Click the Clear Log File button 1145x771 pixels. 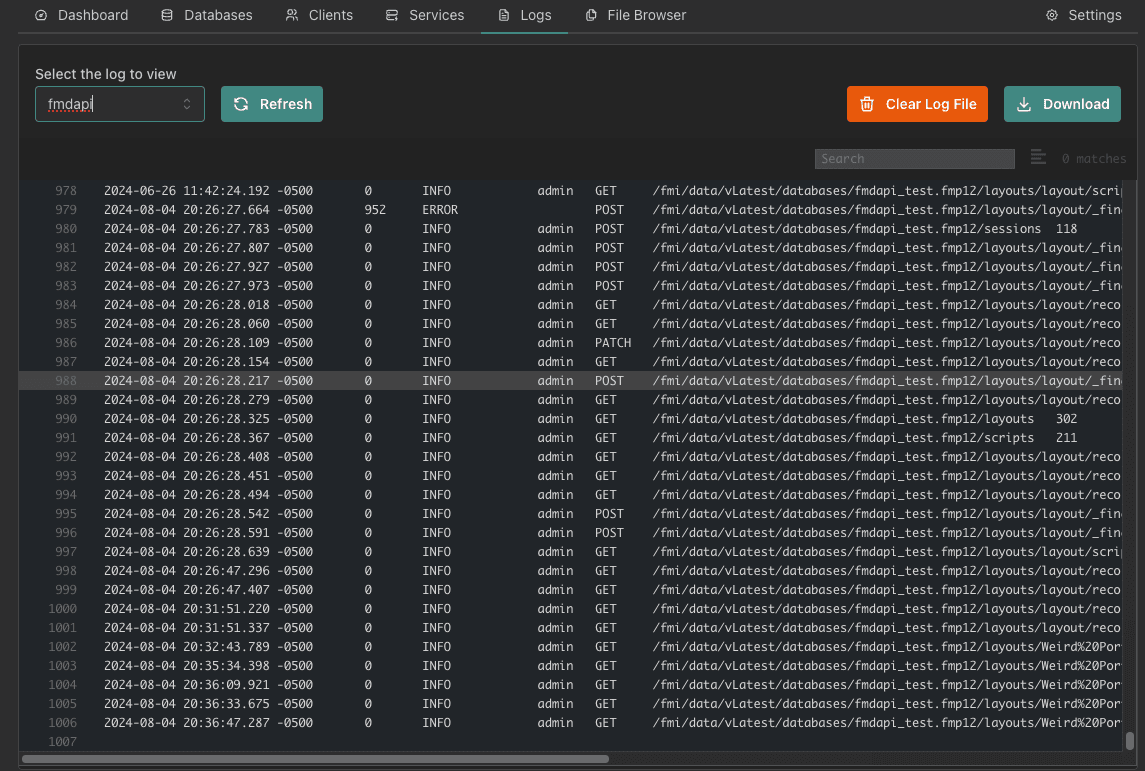[917, 104]
